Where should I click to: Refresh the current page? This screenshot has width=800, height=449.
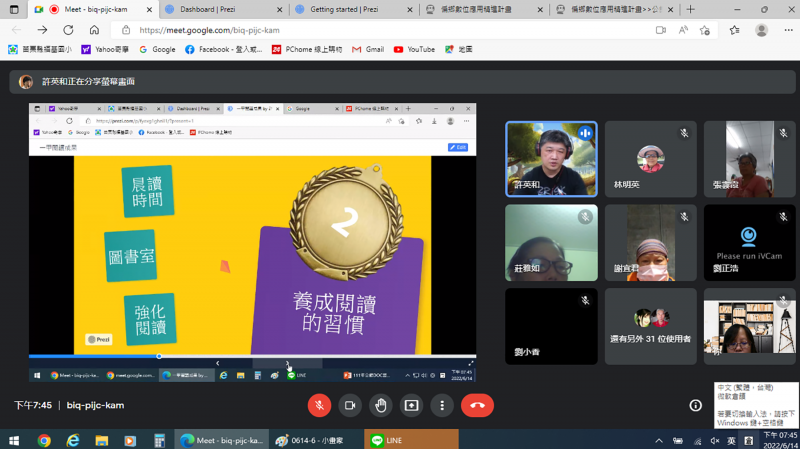(x=71, y=30)
